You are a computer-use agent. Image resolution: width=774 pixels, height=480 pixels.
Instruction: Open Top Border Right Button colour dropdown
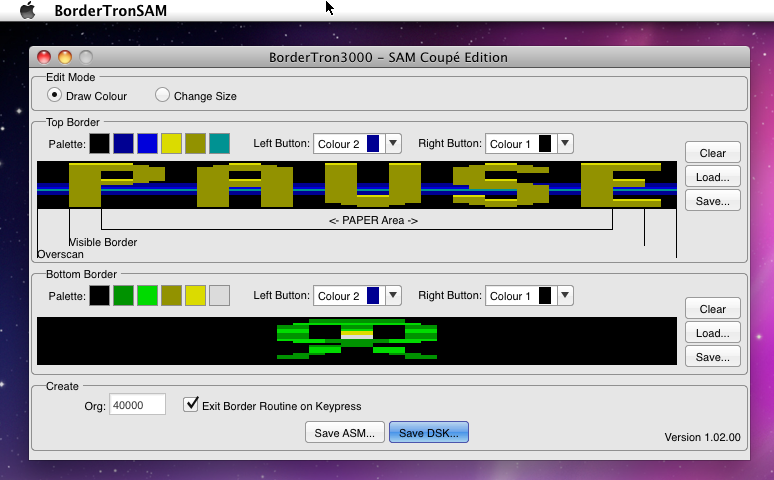[x=529, y=144]
